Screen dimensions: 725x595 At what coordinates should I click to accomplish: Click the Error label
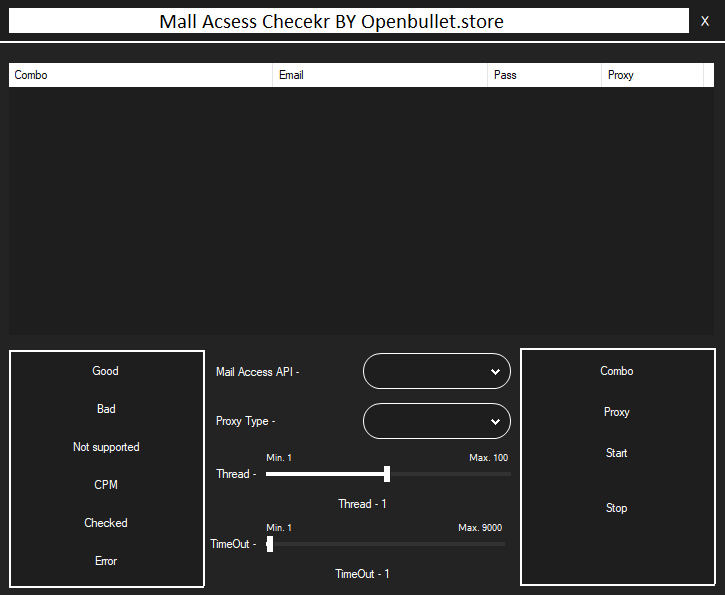[x=106, y=561]
